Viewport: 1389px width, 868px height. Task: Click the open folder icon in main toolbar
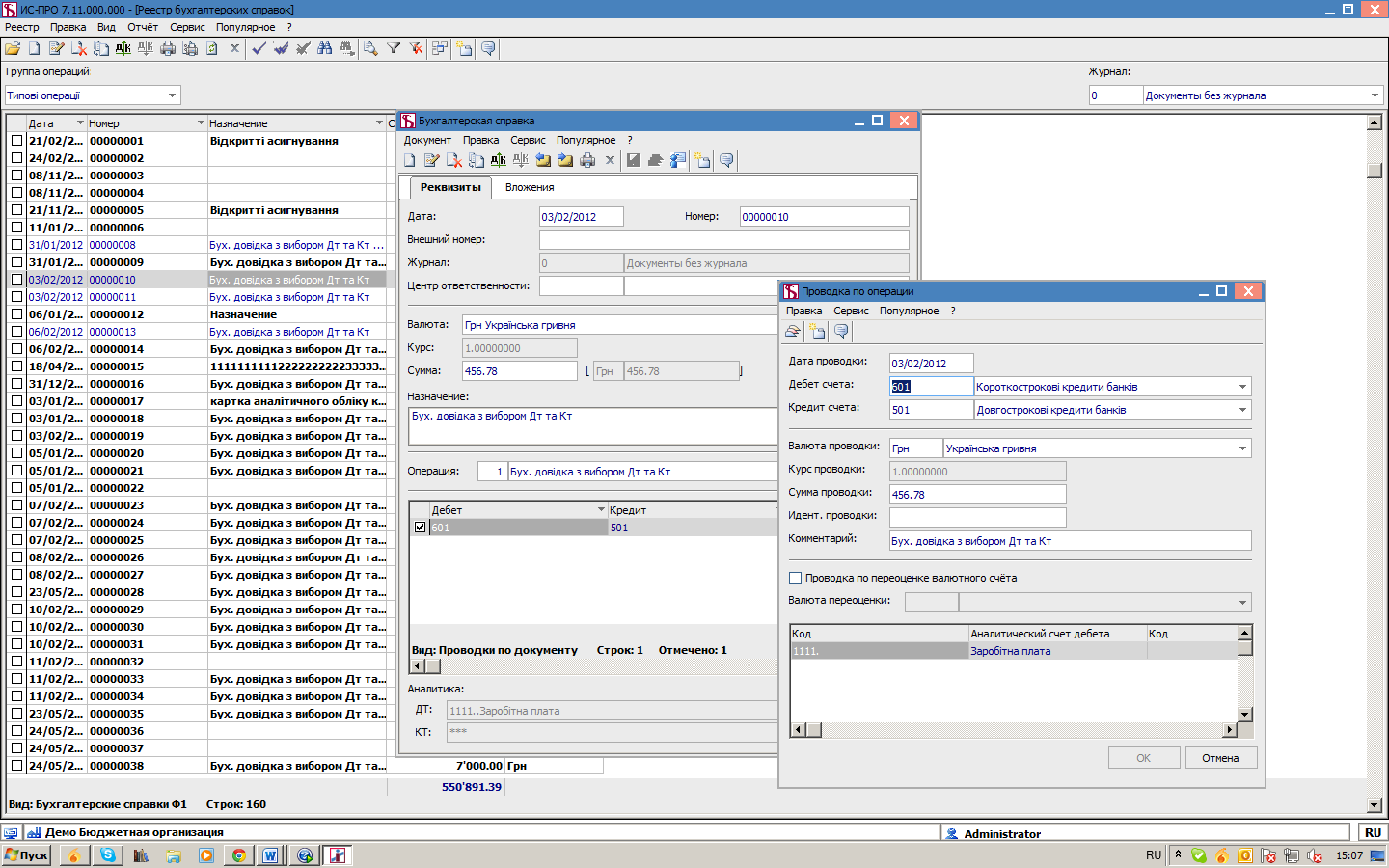(13, 48)
